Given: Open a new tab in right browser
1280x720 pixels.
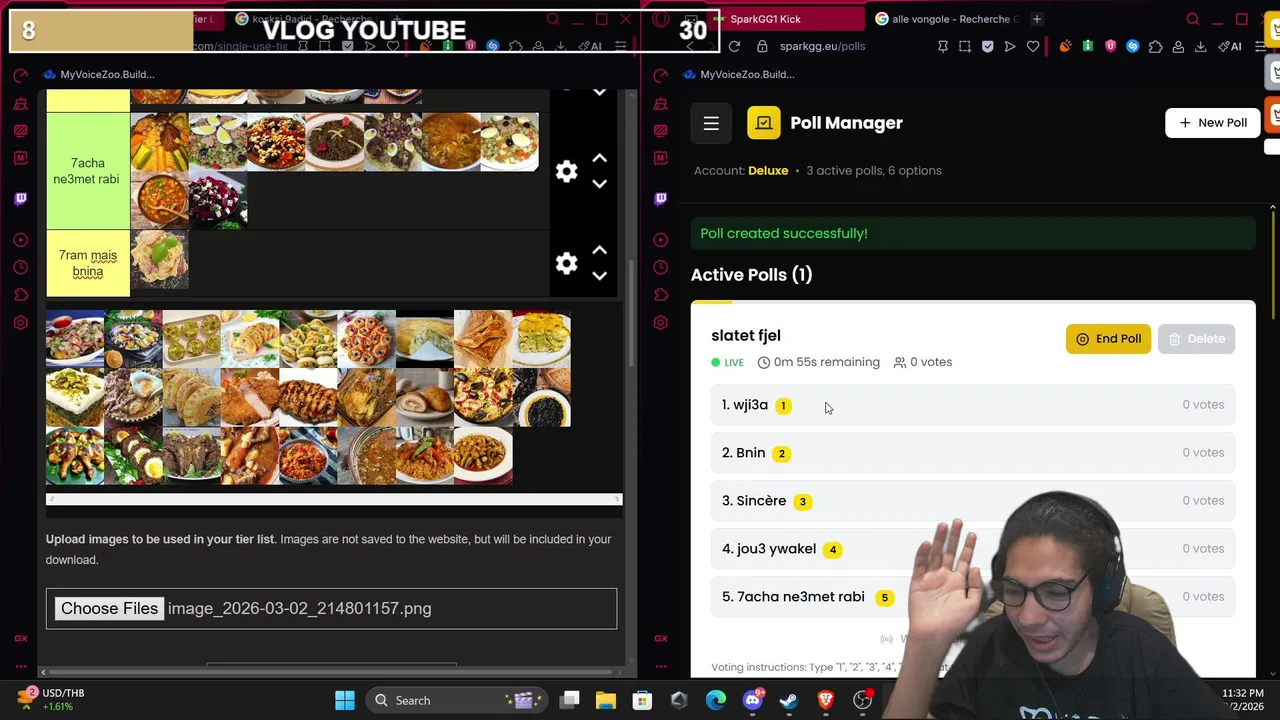Looking at the screenshot, I should pyautogui.click(x=1037, y=19).
